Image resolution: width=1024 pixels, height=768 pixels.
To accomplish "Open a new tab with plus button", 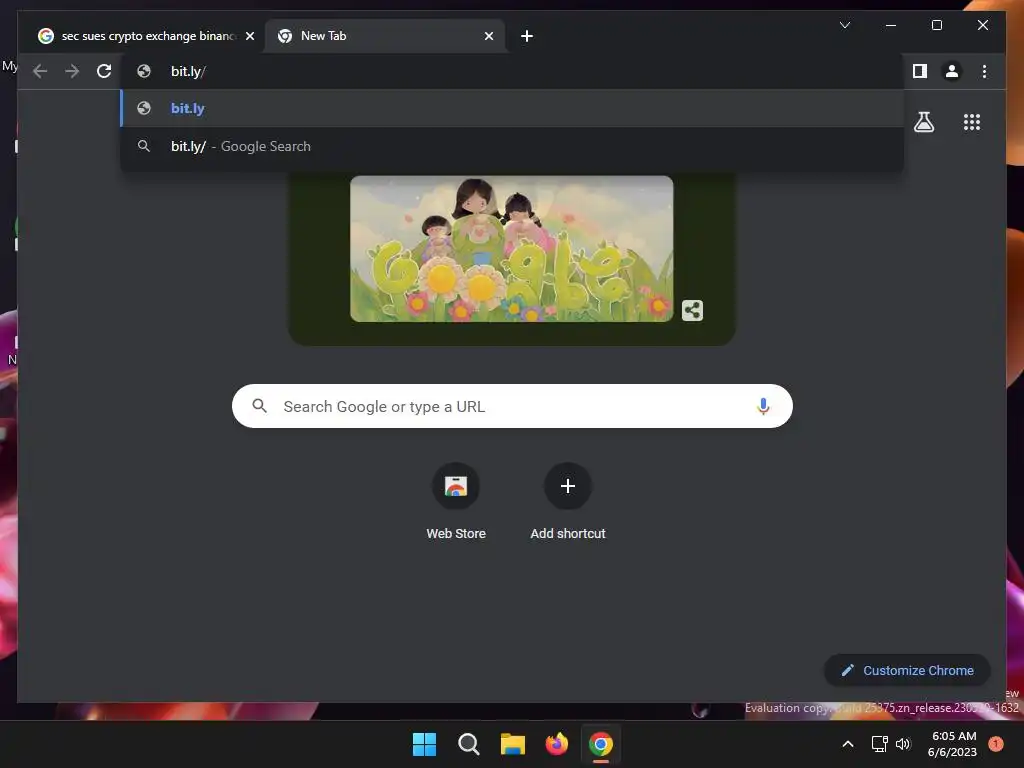I will click(x=526, y=36).
